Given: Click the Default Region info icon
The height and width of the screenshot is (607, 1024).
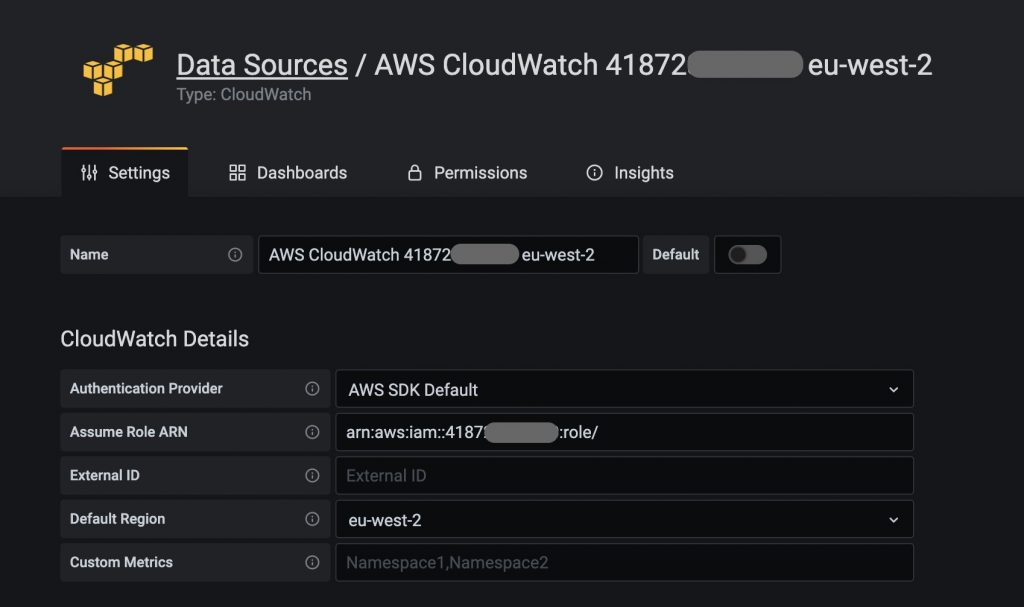Looking at the screenshot, I should pos(312,519).
